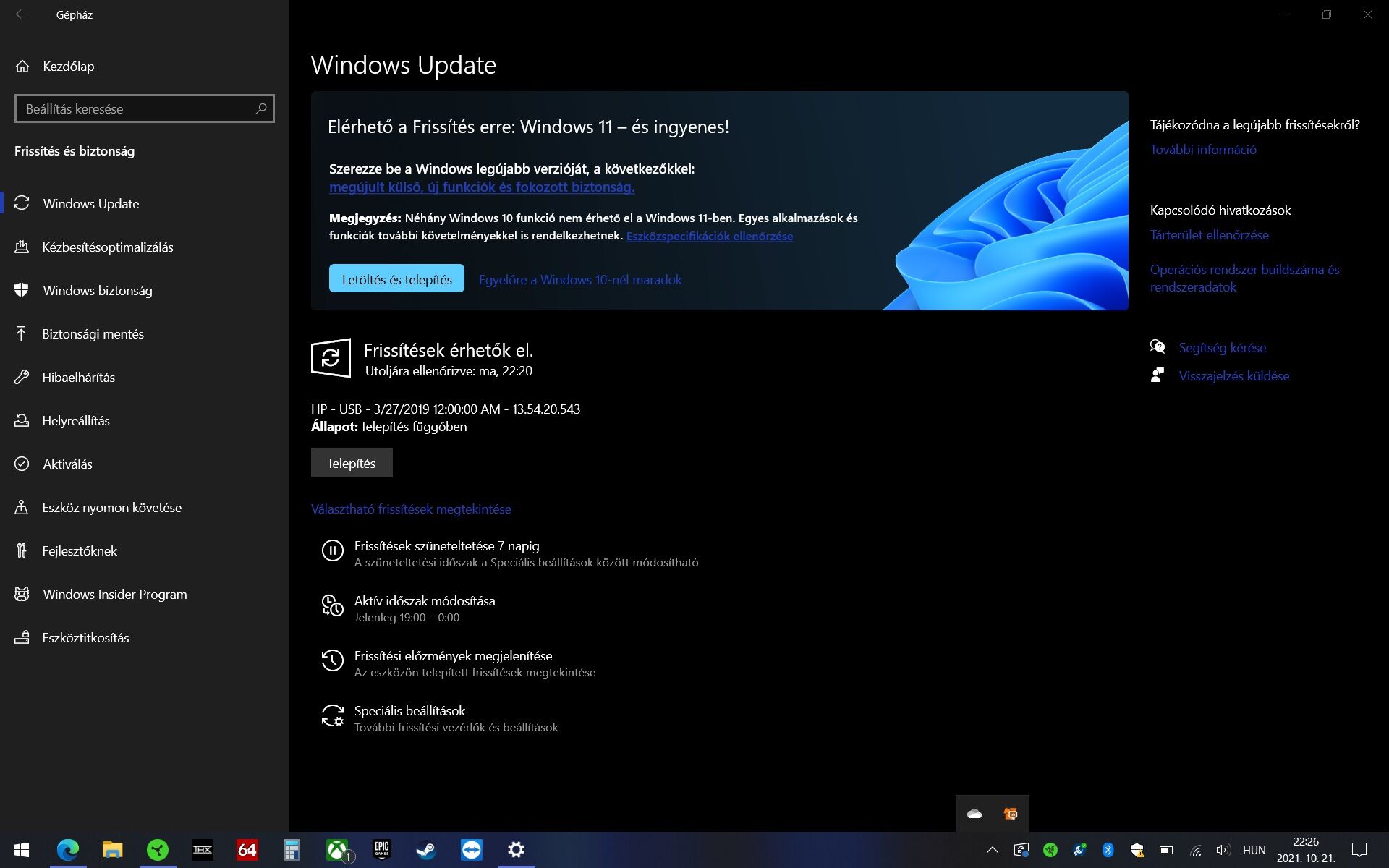
Task: Open Steam from the taskbar
Action: 426,850
